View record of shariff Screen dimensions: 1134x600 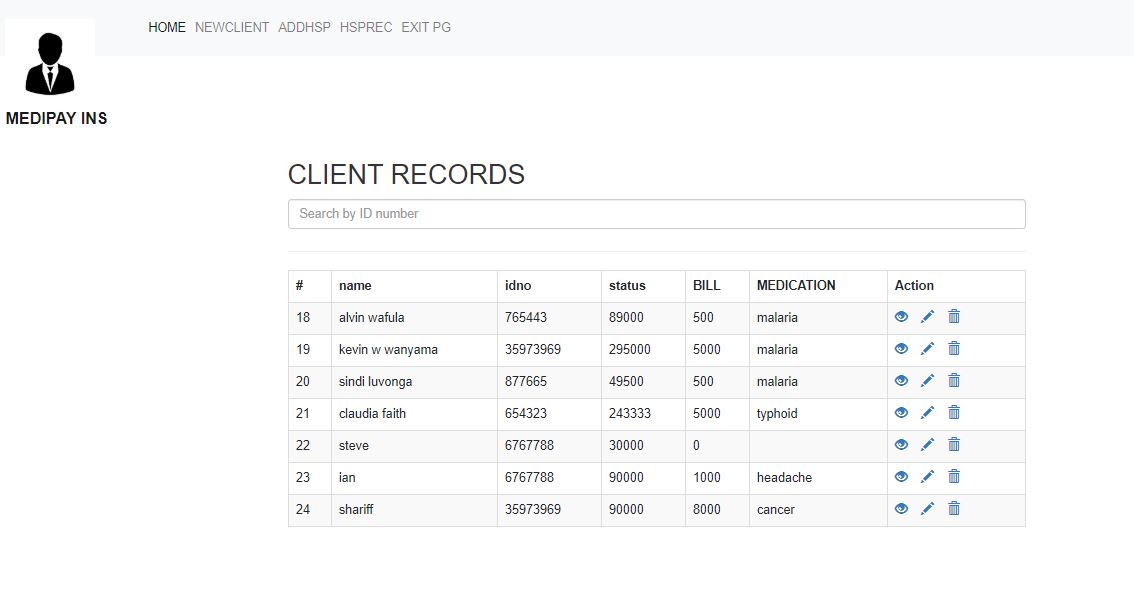pos(901,508)
